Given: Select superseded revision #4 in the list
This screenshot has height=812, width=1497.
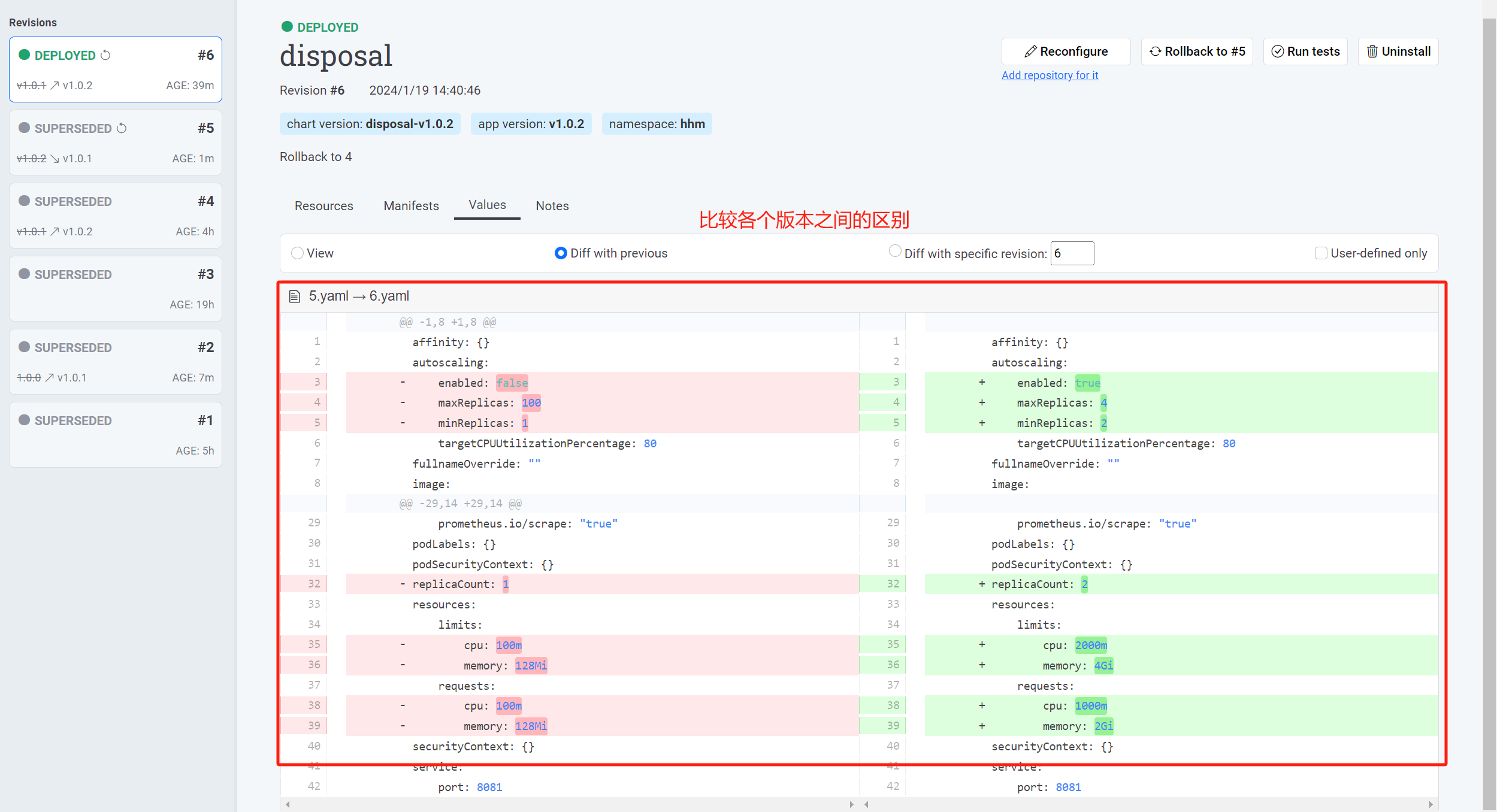Looking at the screenshot, I should coord(115,216).
